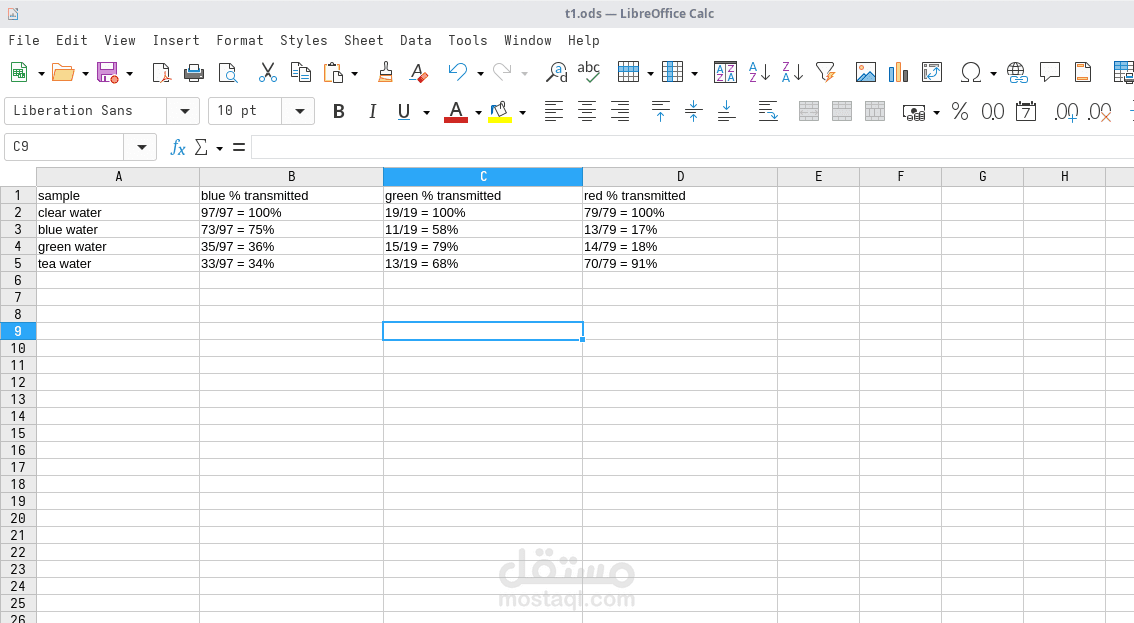Image resolution: width=1134 pixels, height=623 pixels.
Task: Open the Function Wizard
Action: coord(177,148)
